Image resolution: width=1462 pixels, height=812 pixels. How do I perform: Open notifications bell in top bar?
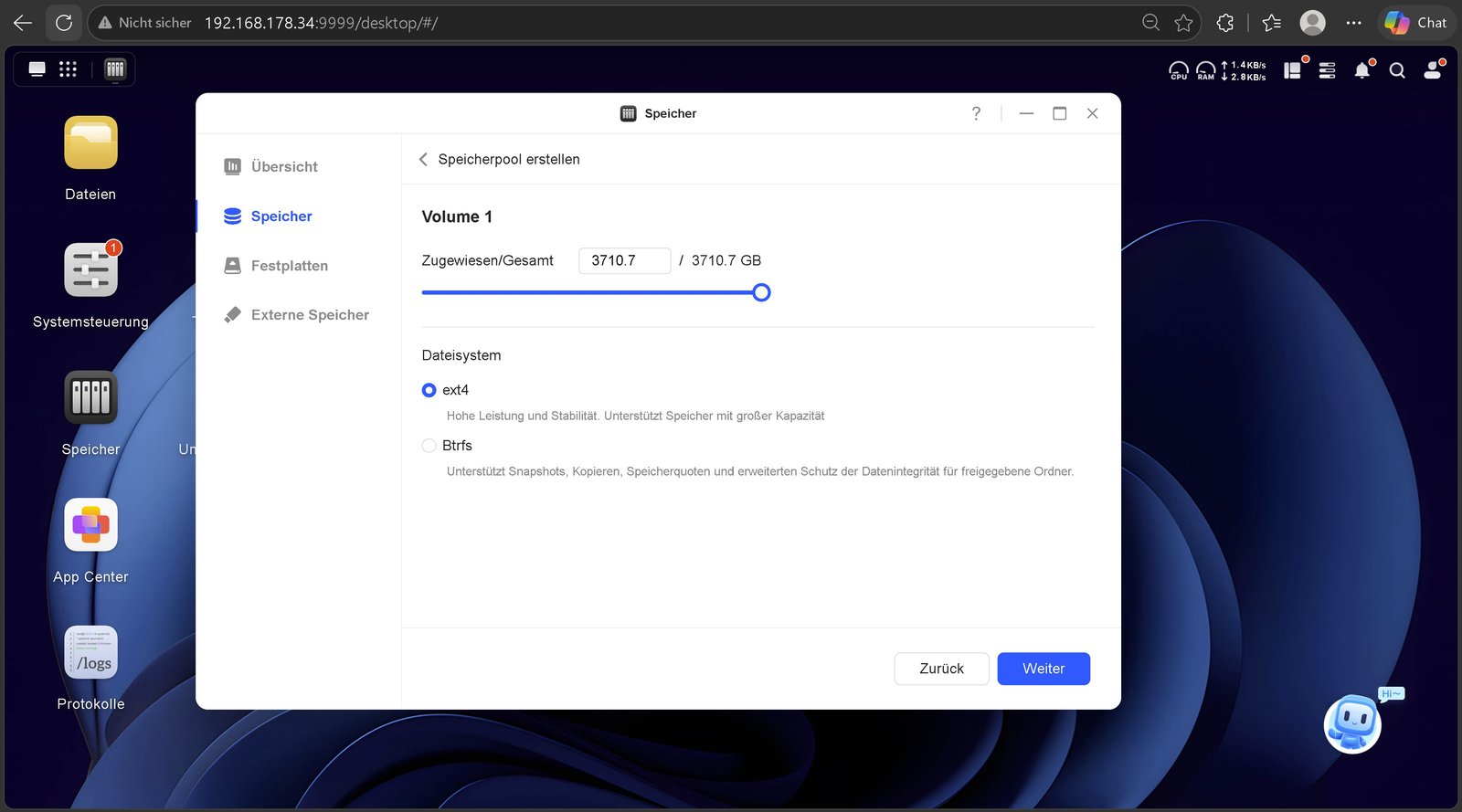(1362, 70)
